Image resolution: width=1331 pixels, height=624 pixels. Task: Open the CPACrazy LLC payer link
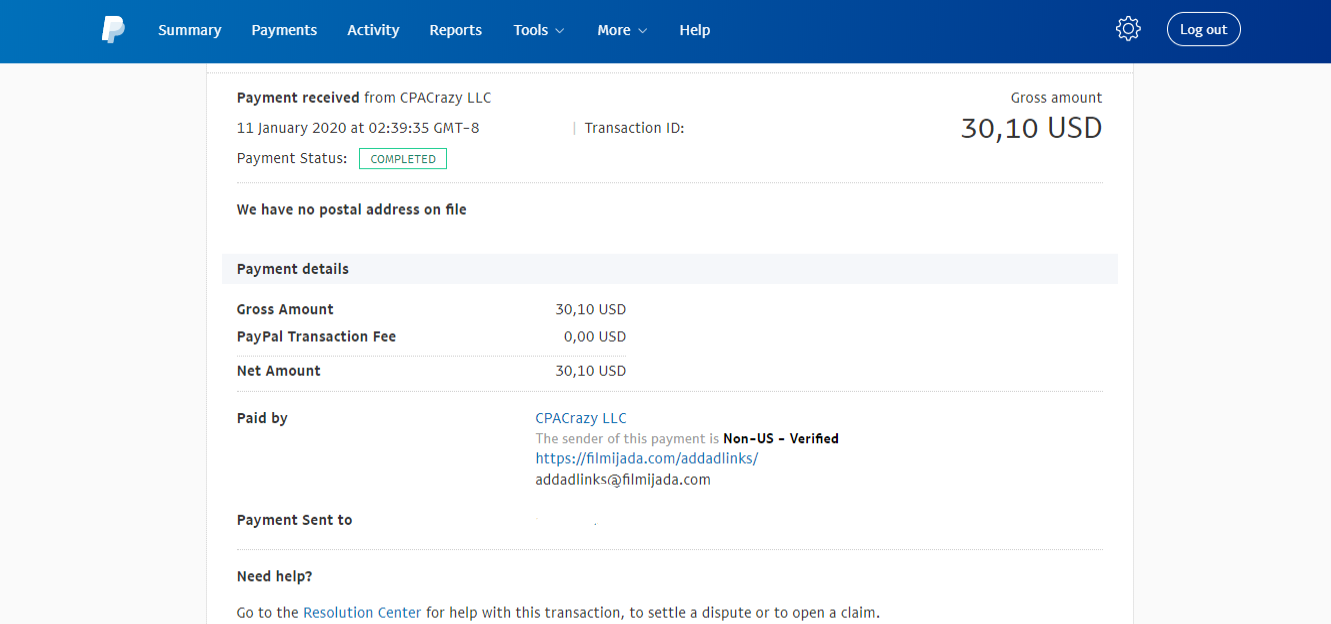581,418
